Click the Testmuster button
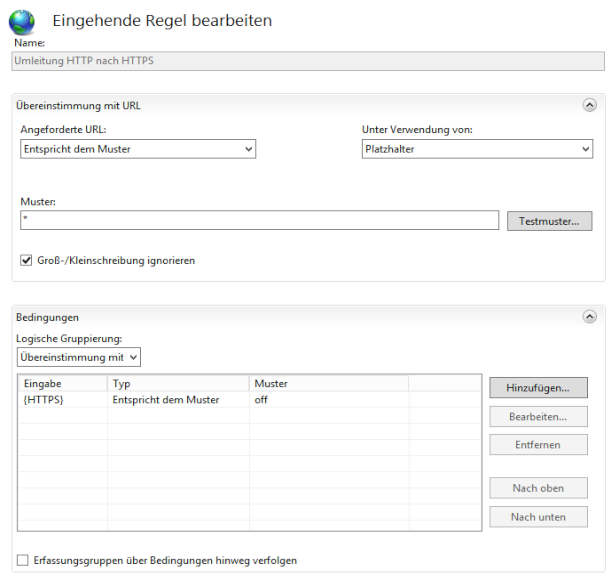This screenshot has width=616, height=582. (549, 221)
